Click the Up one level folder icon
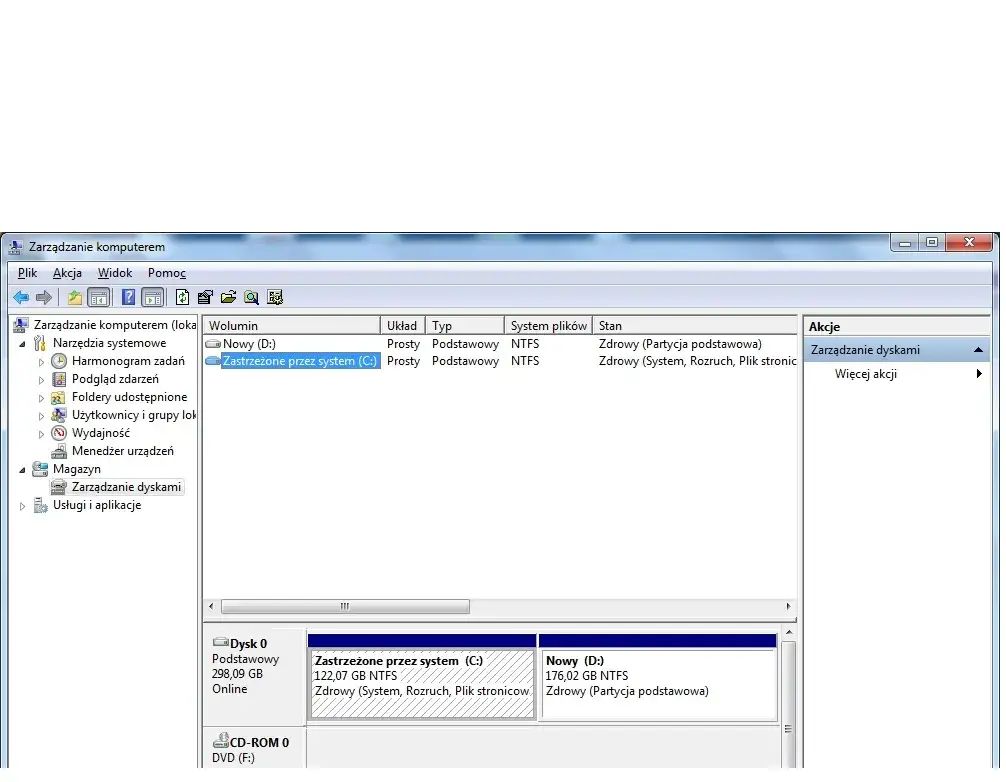Image resolution: width=1006 pixels, height=782 pixels. 74,297
